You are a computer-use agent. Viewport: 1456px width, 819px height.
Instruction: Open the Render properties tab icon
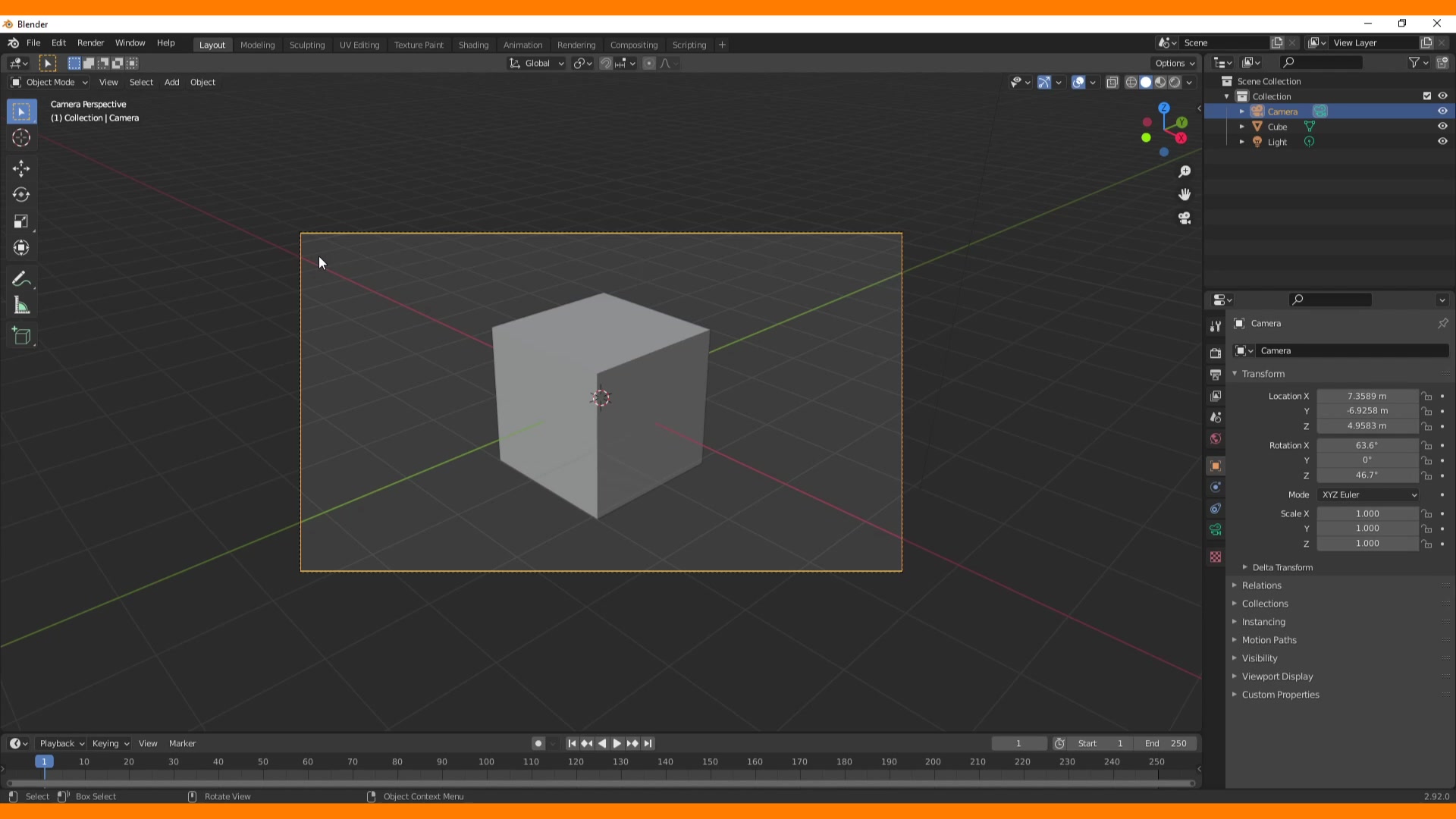[1216, 353]
